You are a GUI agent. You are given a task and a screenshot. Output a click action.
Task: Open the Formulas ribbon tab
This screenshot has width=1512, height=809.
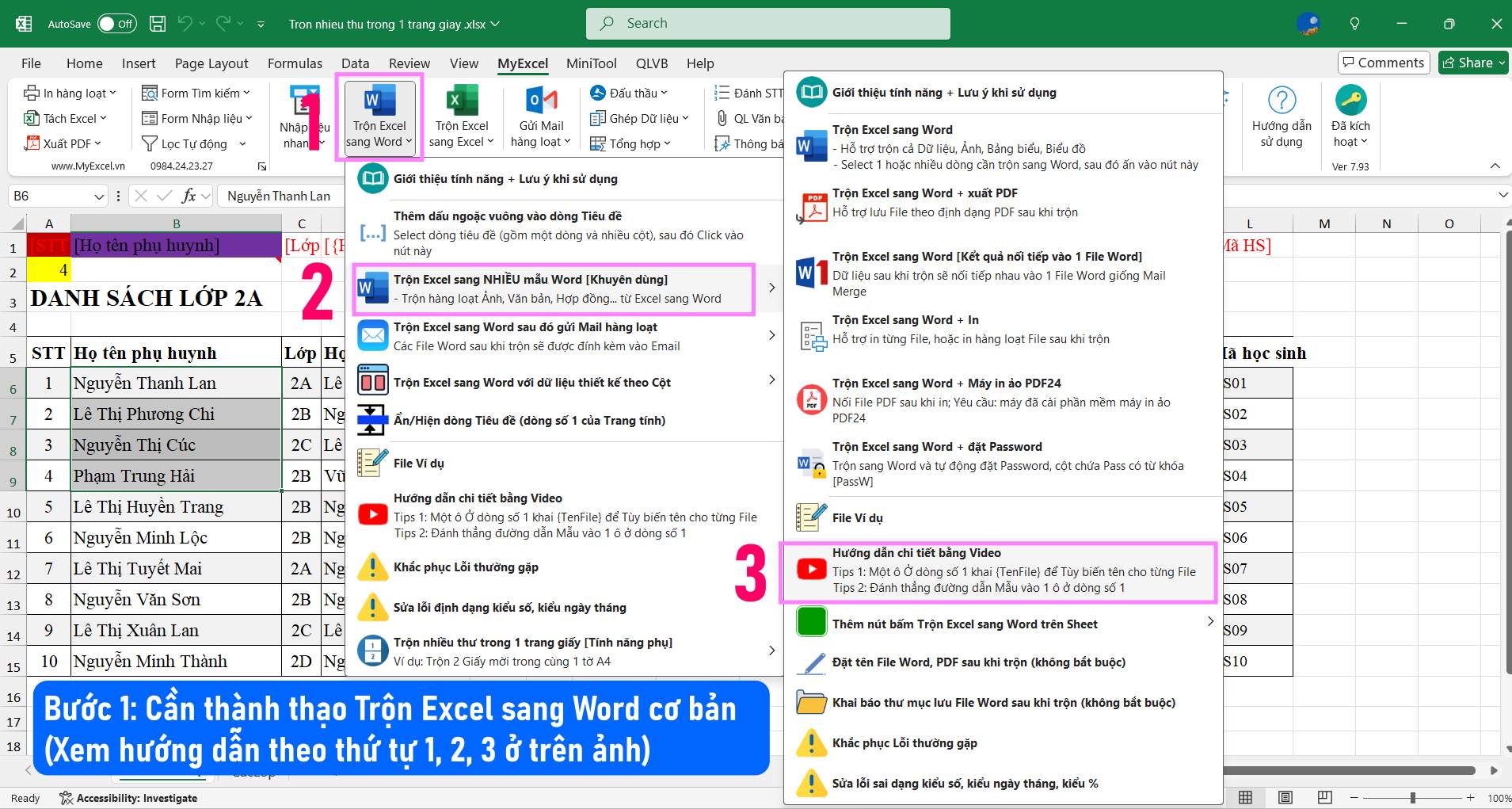(295, 63)
